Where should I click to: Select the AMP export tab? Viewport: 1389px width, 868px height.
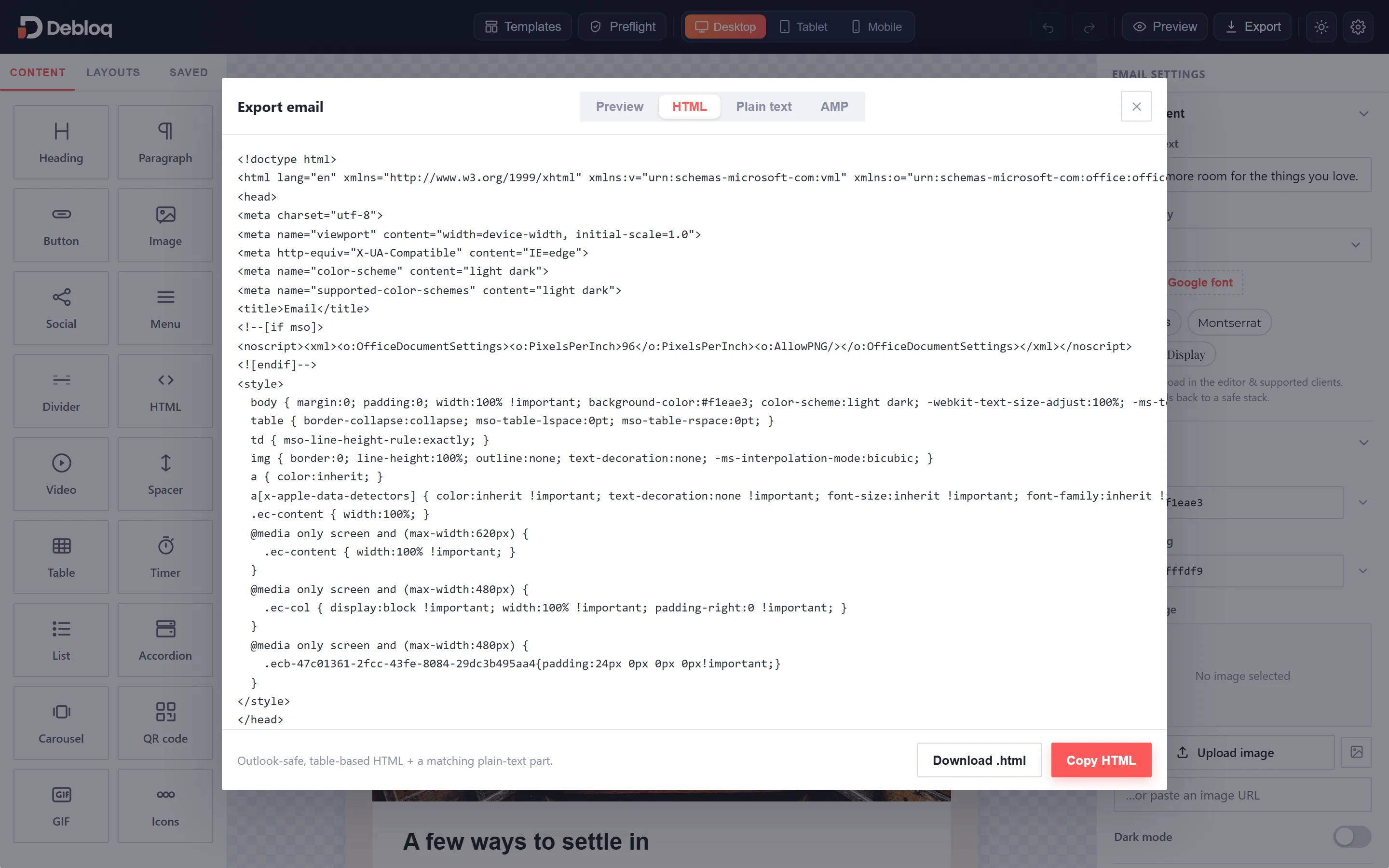[x=834, y=106]
